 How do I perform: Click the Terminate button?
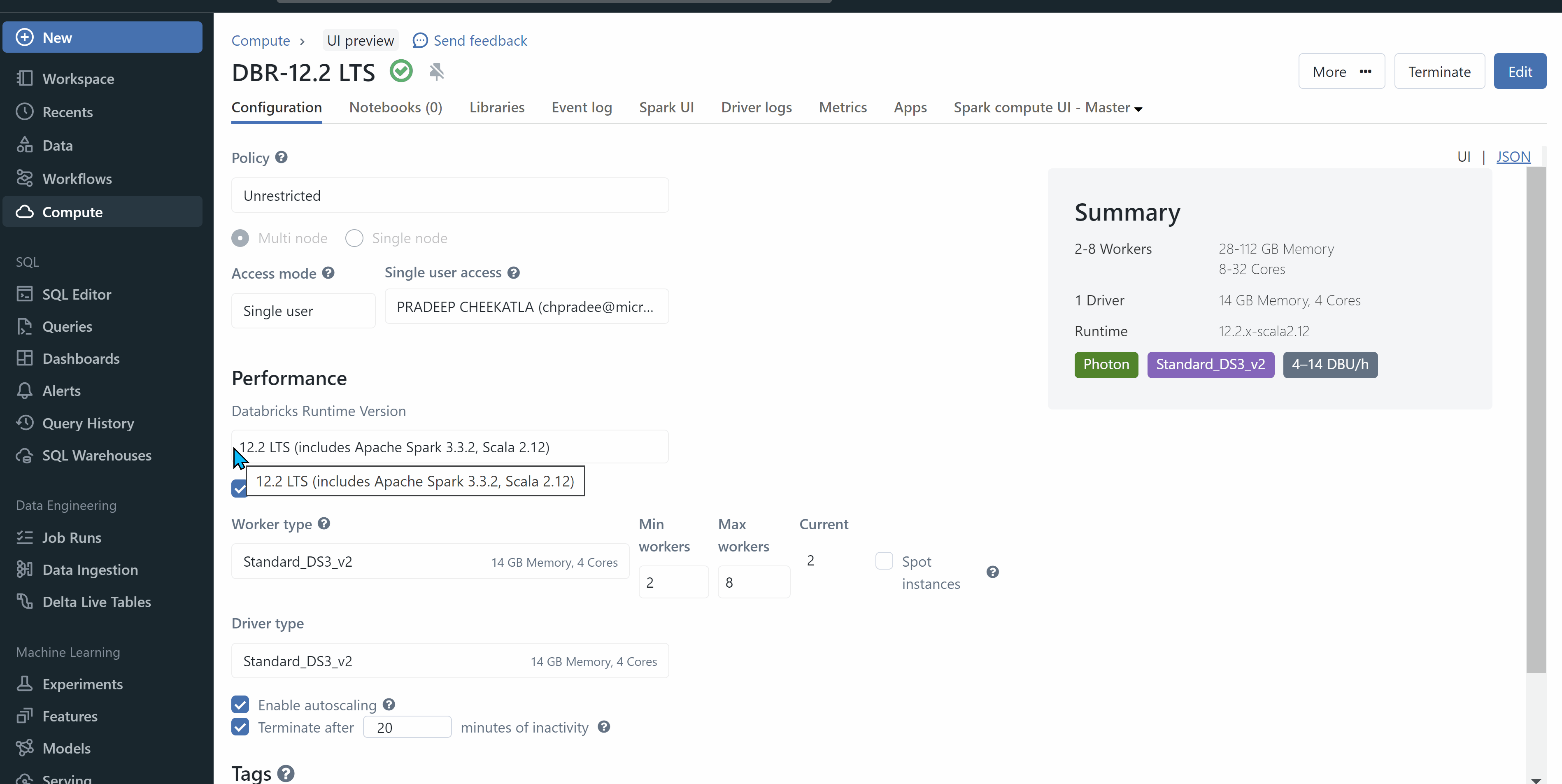click(1439, 72)
